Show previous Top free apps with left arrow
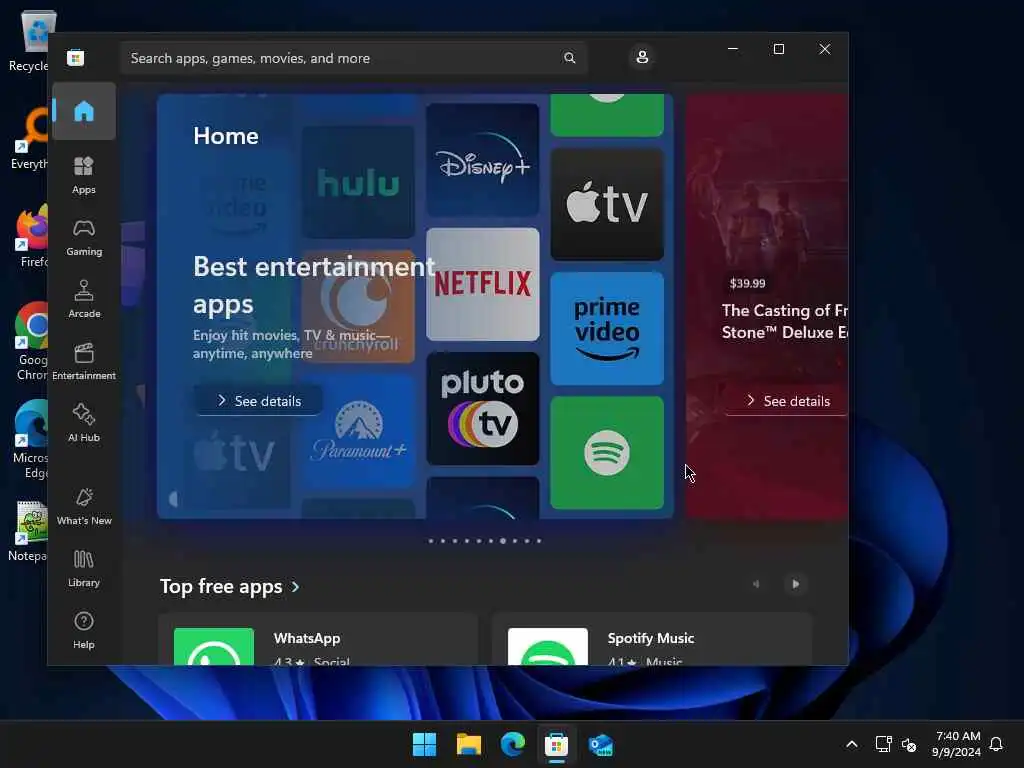This screenshot has height=768, width=1024. (756, 584)
